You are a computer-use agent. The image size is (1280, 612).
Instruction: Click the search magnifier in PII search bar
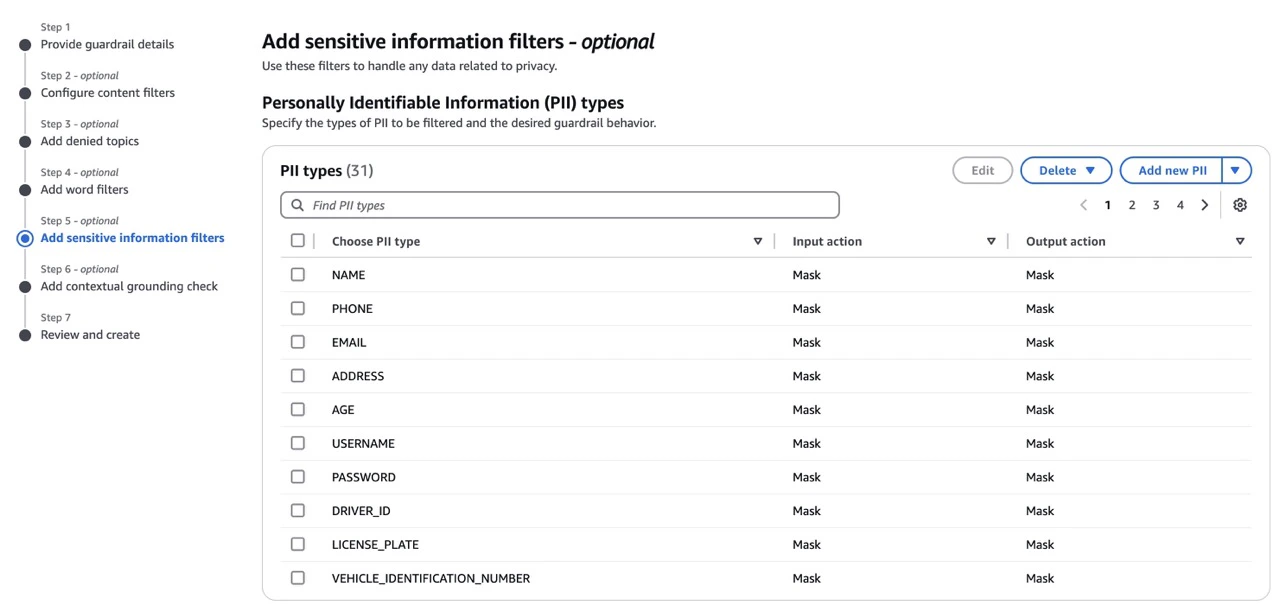pyautogui.click(x=297, y=204)
